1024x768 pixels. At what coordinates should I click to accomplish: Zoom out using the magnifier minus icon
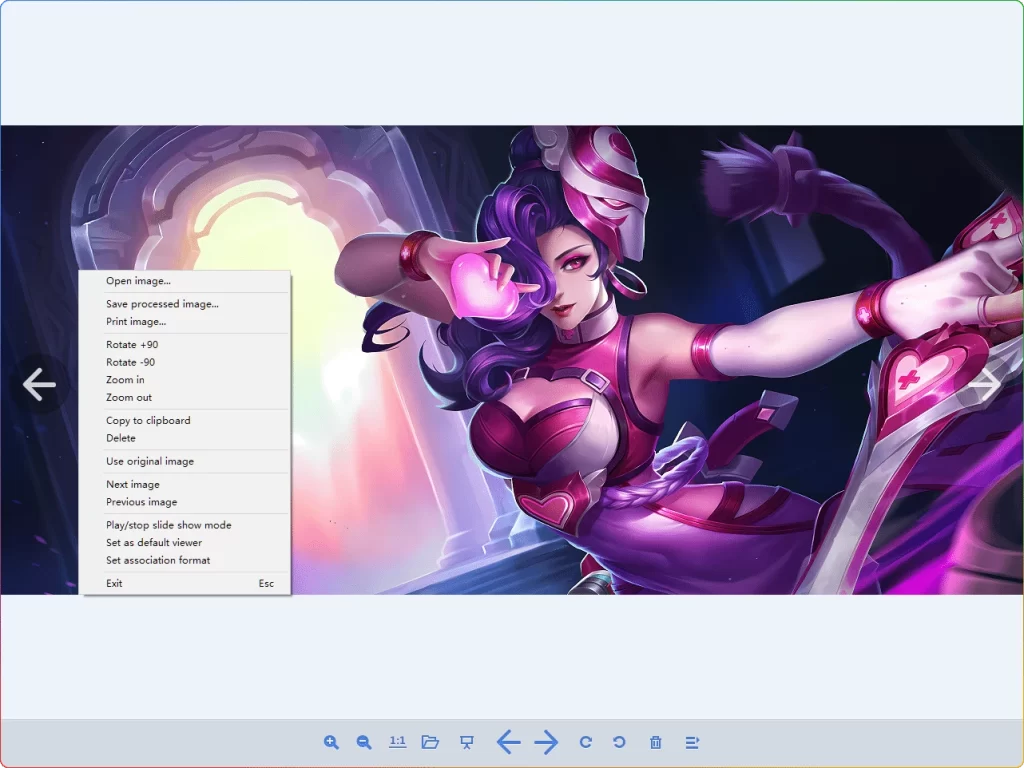tap(364, 742)
